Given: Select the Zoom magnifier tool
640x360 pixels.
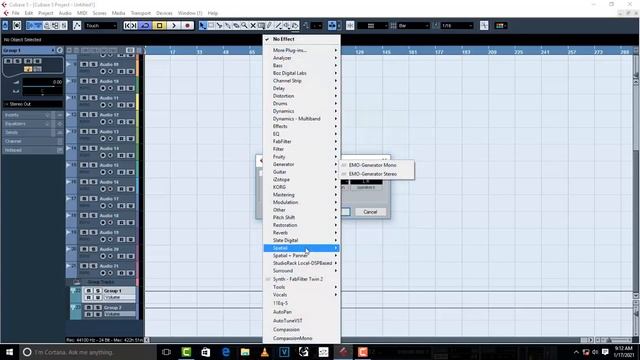Looking at the screenshot, I should point(244,26).
